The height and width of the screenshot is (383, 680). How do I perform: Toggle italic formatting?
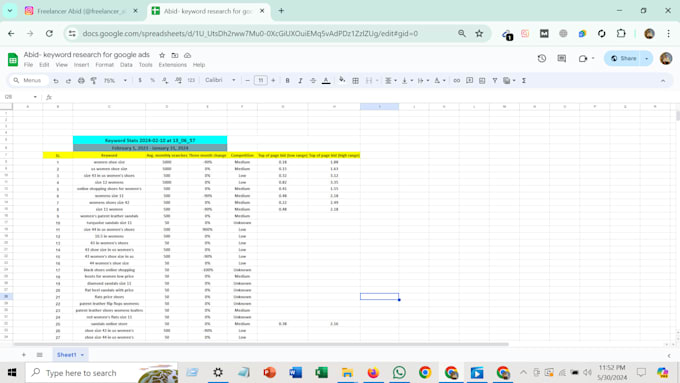(300, 81)
